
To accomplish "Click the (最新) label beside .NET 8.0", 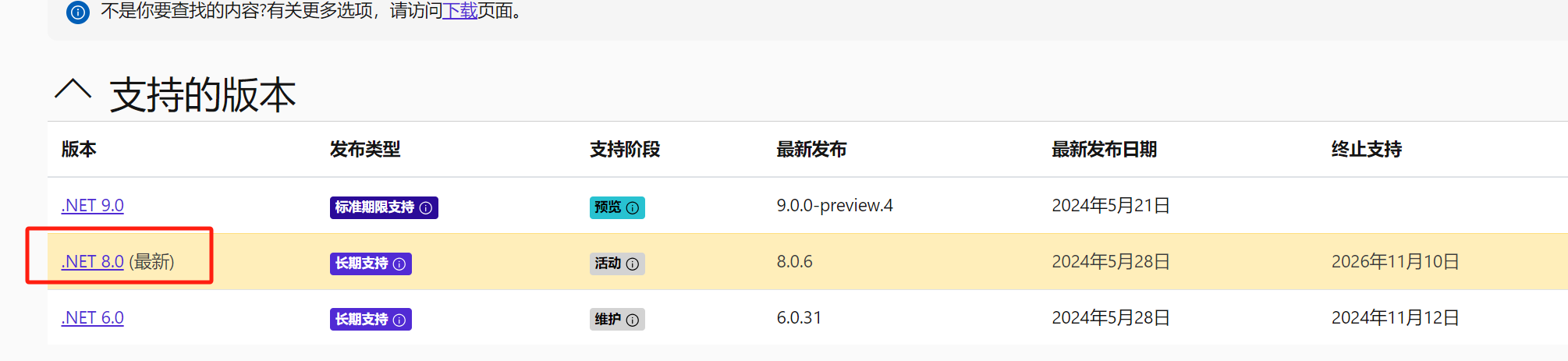I will pyautogui.click(x=151, y=262).
